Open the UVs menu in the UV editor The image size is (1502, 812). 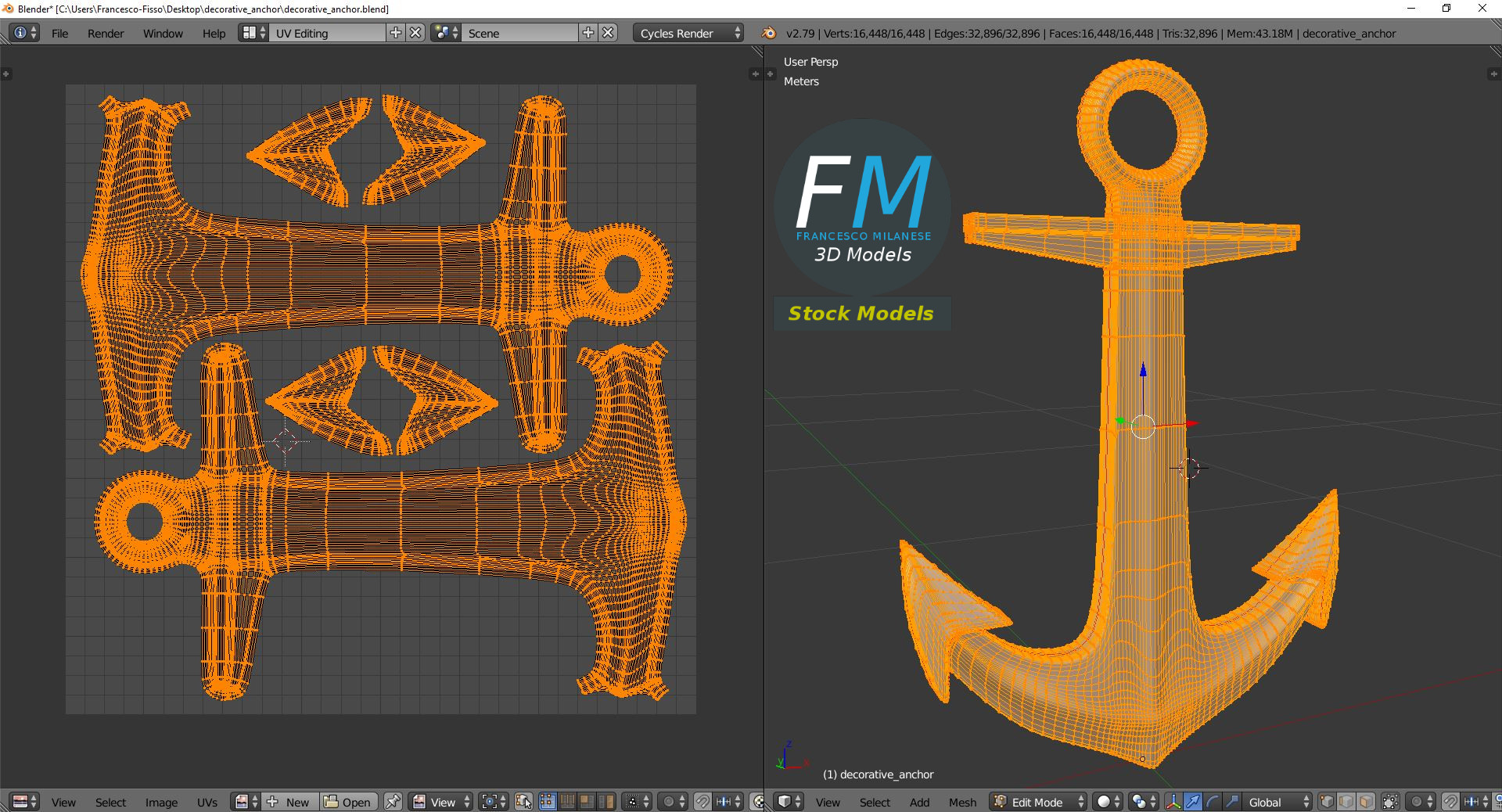(x=207, y=802)
